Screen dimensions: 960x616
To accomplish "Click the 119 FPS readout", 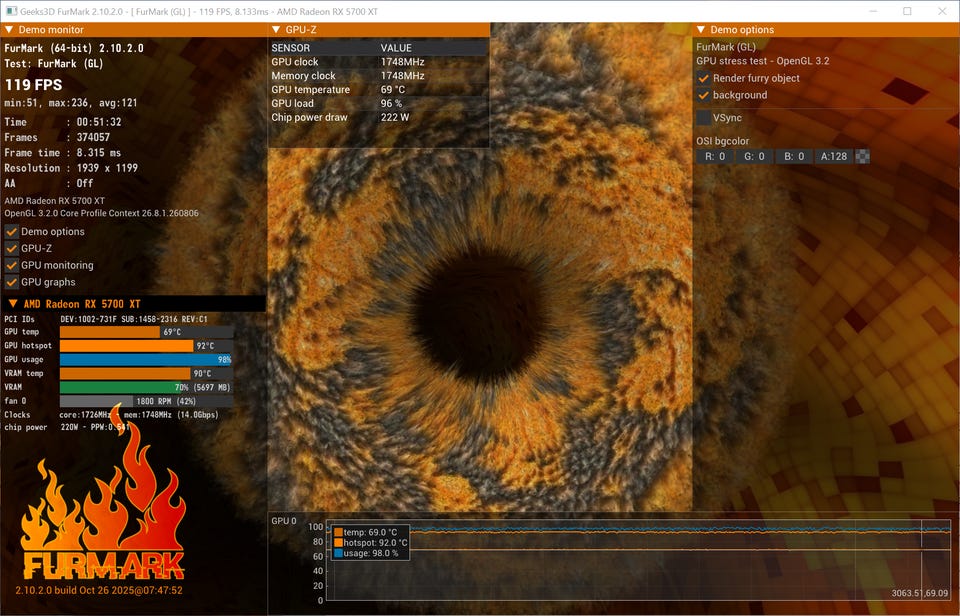I will pyautogui.click(x=34, y=85).
